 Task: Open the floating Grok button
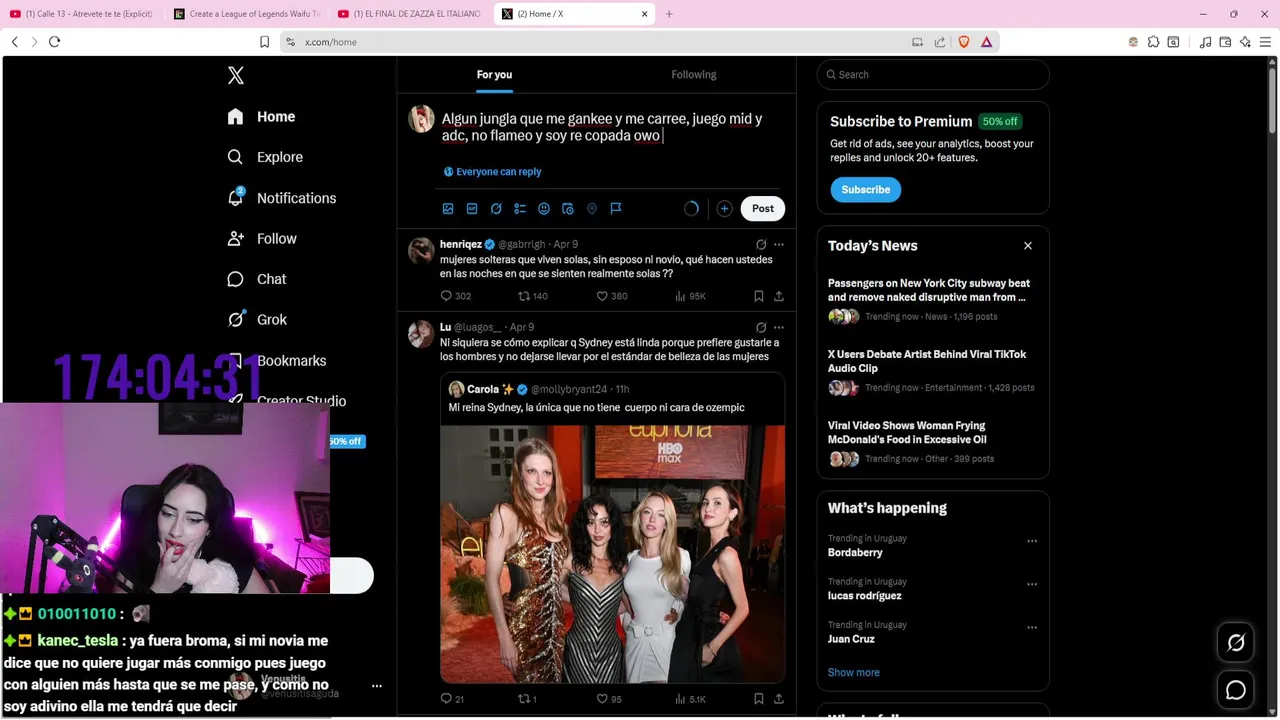click(1236, 643)
